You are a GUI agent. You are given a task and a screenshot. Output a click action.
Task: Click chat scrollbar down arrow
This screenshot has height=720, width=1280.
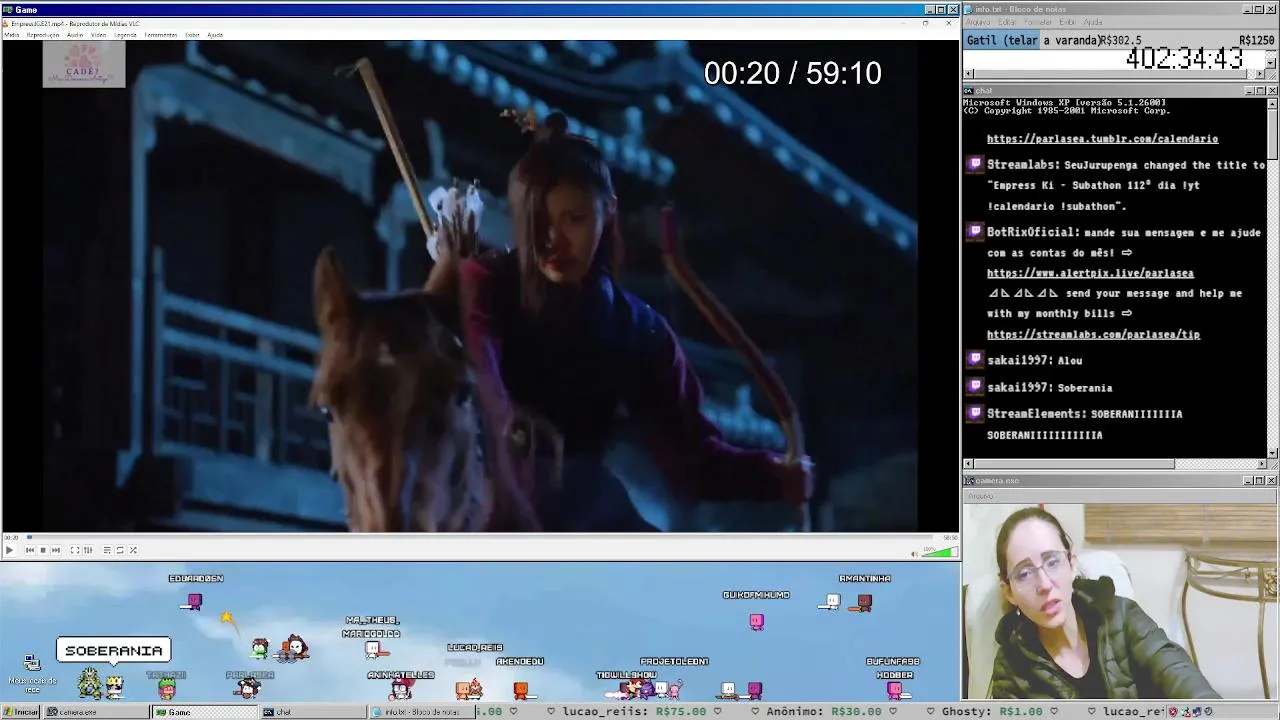pos(1272,453)
